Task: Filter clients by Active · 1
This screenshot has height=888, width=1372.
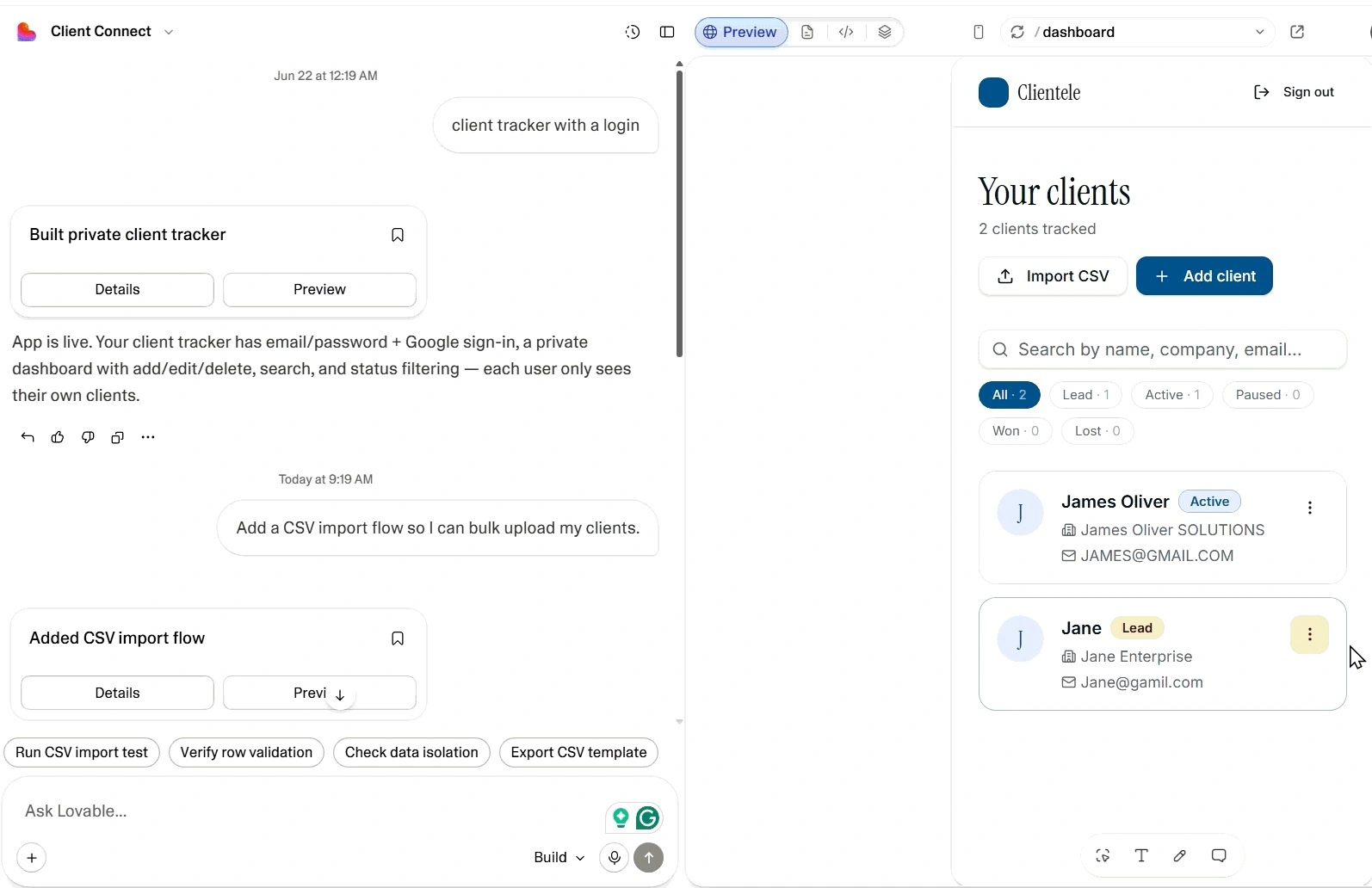Action: pos(1172,395)
